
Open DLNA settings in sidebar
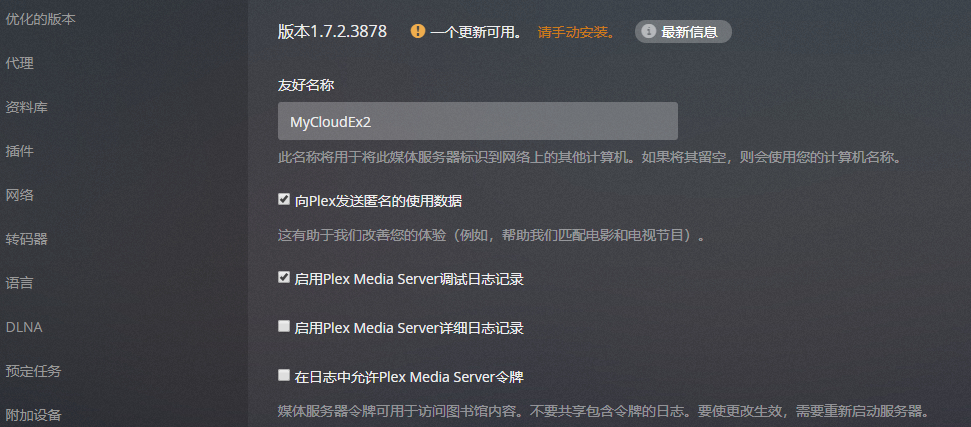[24, 327]
